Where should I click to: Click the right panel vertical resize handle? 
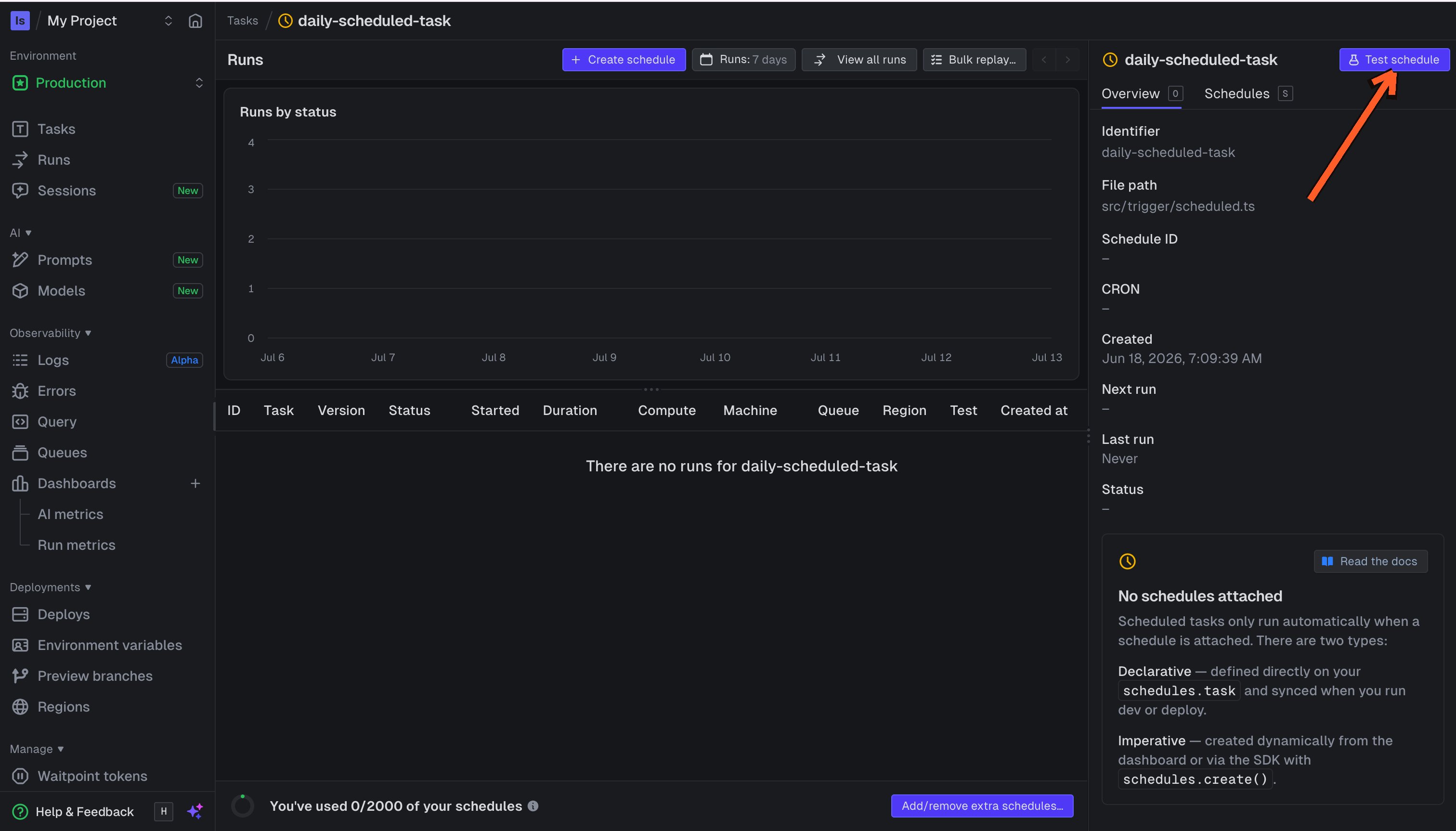(1089, 436)
